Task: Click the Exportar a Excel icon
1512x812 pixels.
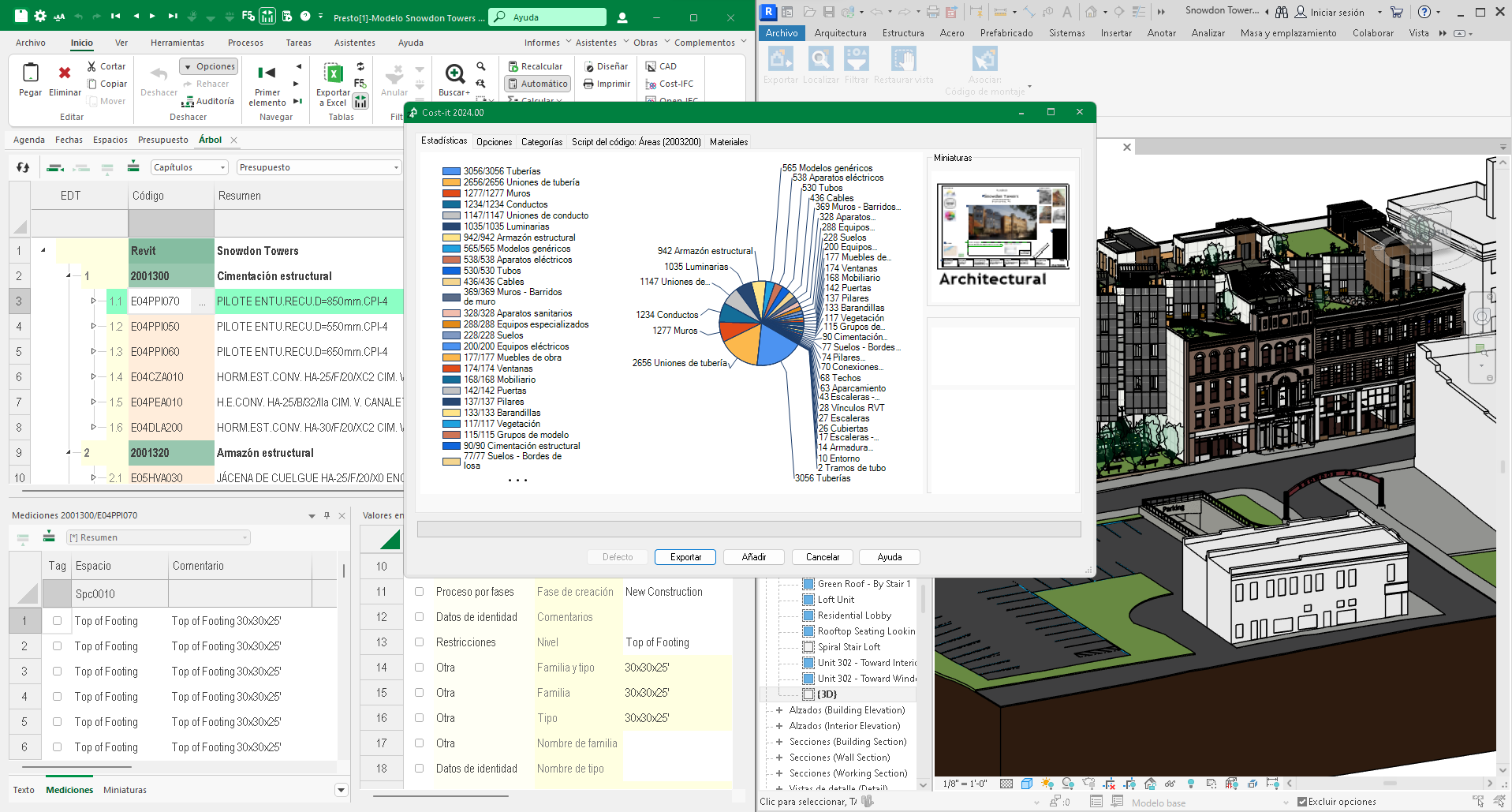Action: (x=334, y=74)
